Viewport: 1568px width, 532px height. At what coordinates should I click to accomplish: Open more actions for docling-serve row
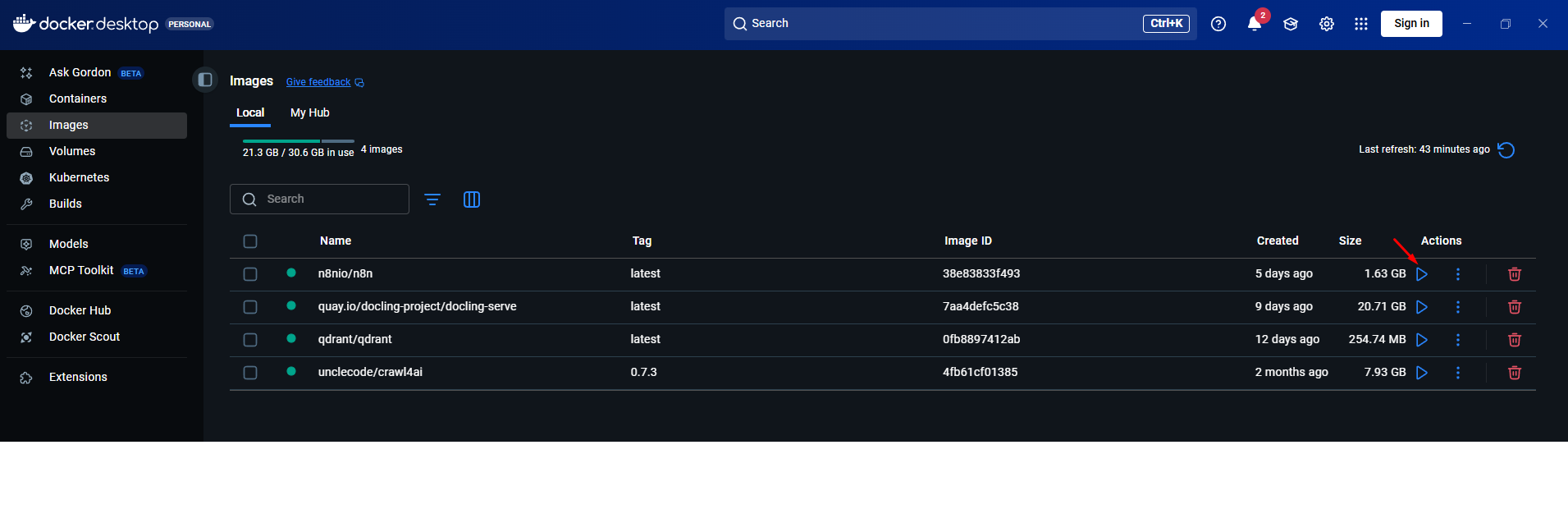click(x=1458, y=307)
